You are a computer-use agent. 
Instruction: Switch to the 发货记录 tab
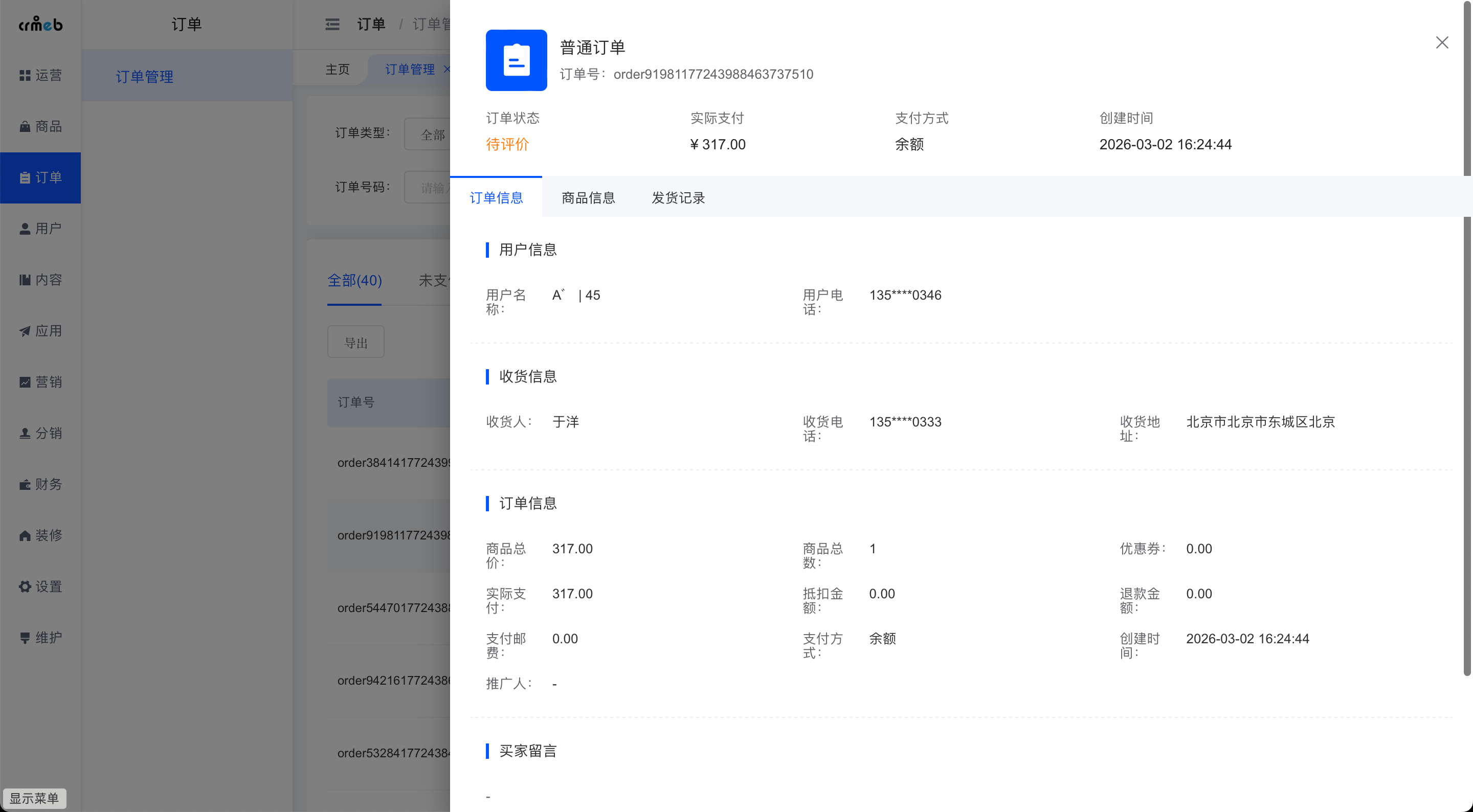click(x=678, y=198)
